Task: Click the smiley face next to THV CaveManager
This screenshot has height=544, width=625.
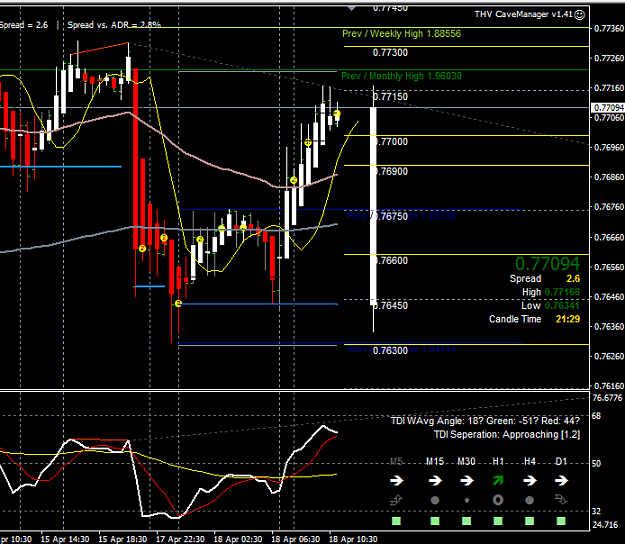Action: pyautogui.click(x=580, y=15)
